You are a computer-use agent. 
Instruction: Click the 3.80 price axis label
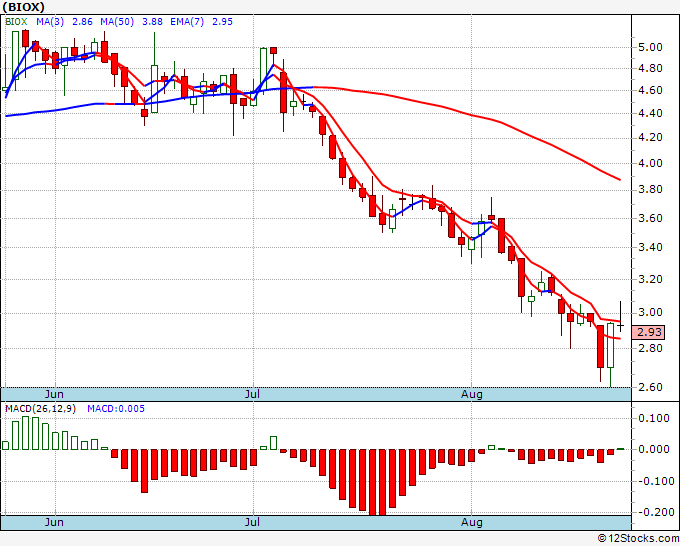pos(650,190)
